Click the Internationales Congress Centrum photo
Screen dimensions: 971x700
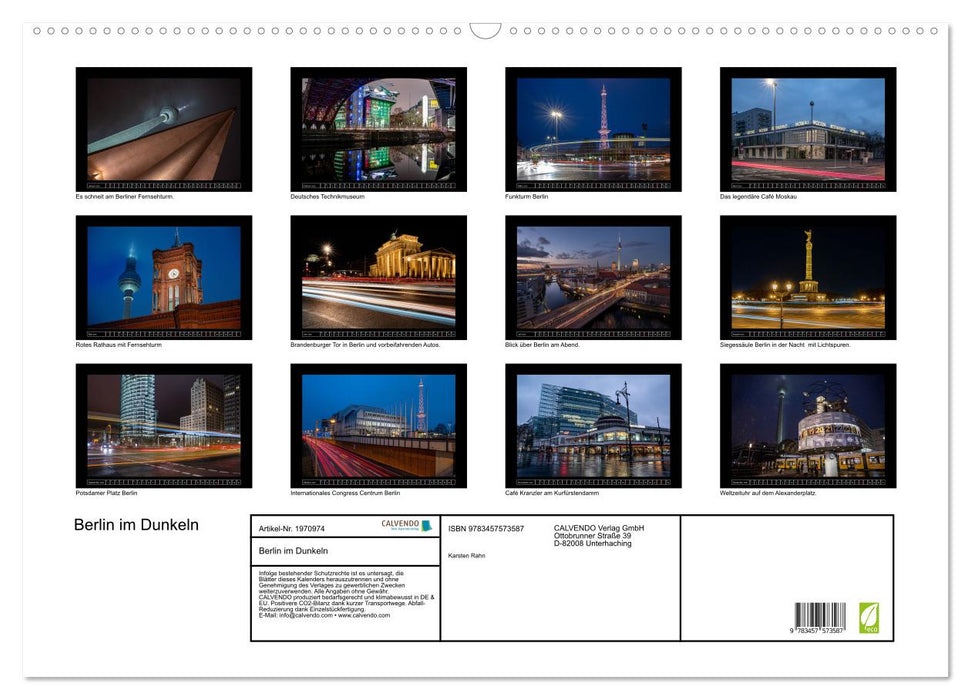[x=379, y=425]
